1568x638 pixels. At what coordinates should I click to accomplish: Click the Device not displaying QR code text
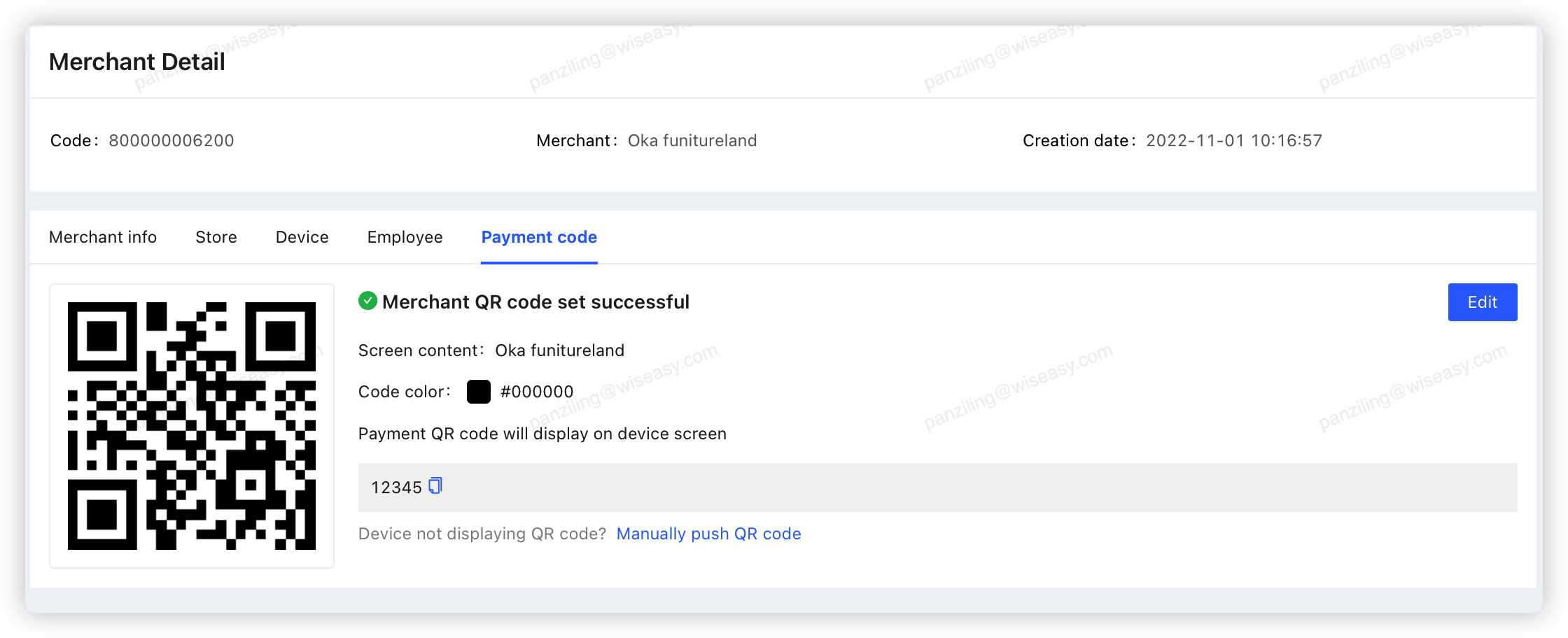click(x=482, y=533)
